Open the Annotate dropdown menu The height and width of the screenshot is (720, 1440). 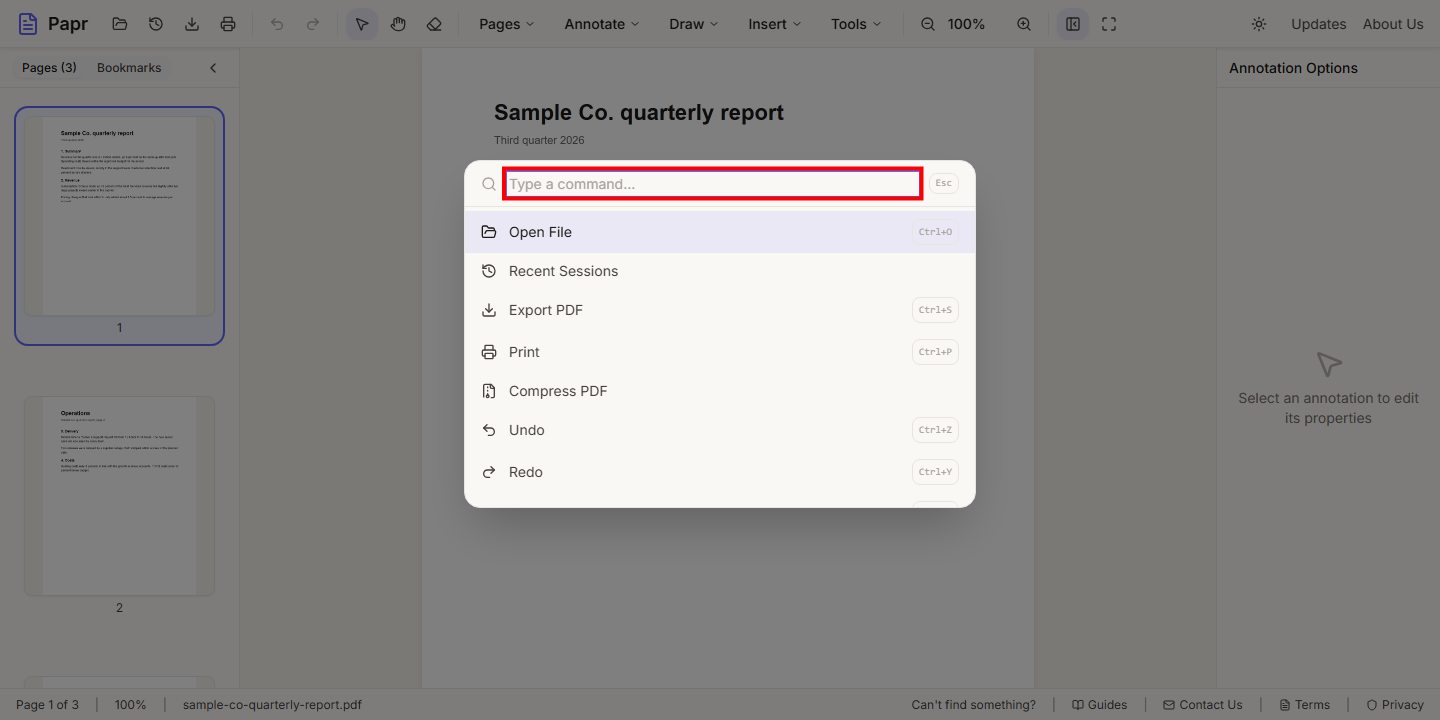pos(602,24)
